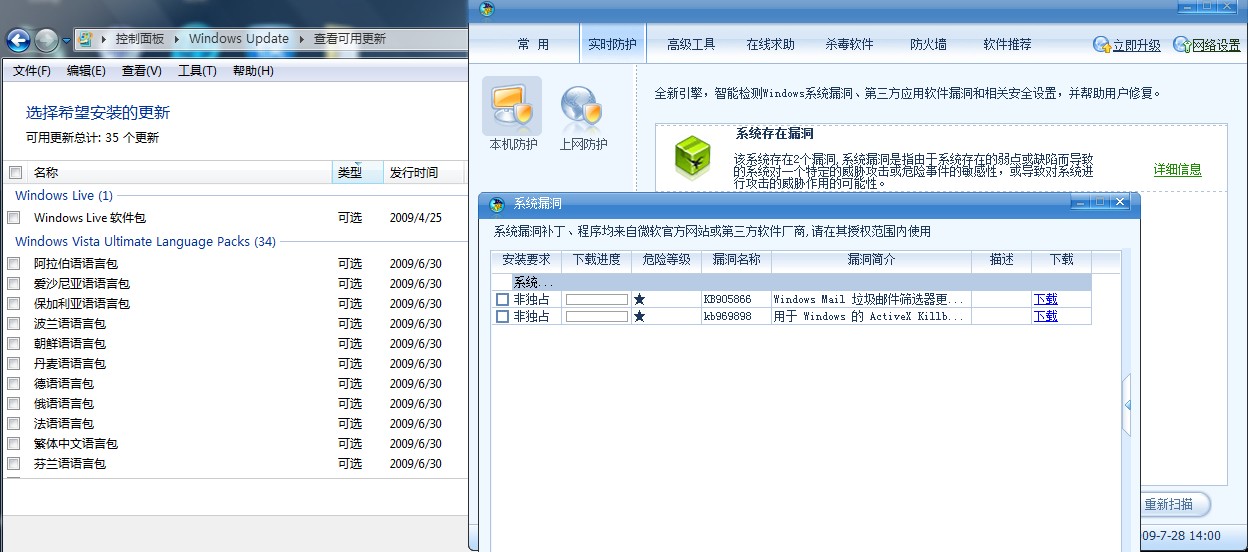Image resolution: width=1248 pixels, height=552 pixels.
Task: Check the 波兰语语言包 checkbox
Action: coord(14,323)
